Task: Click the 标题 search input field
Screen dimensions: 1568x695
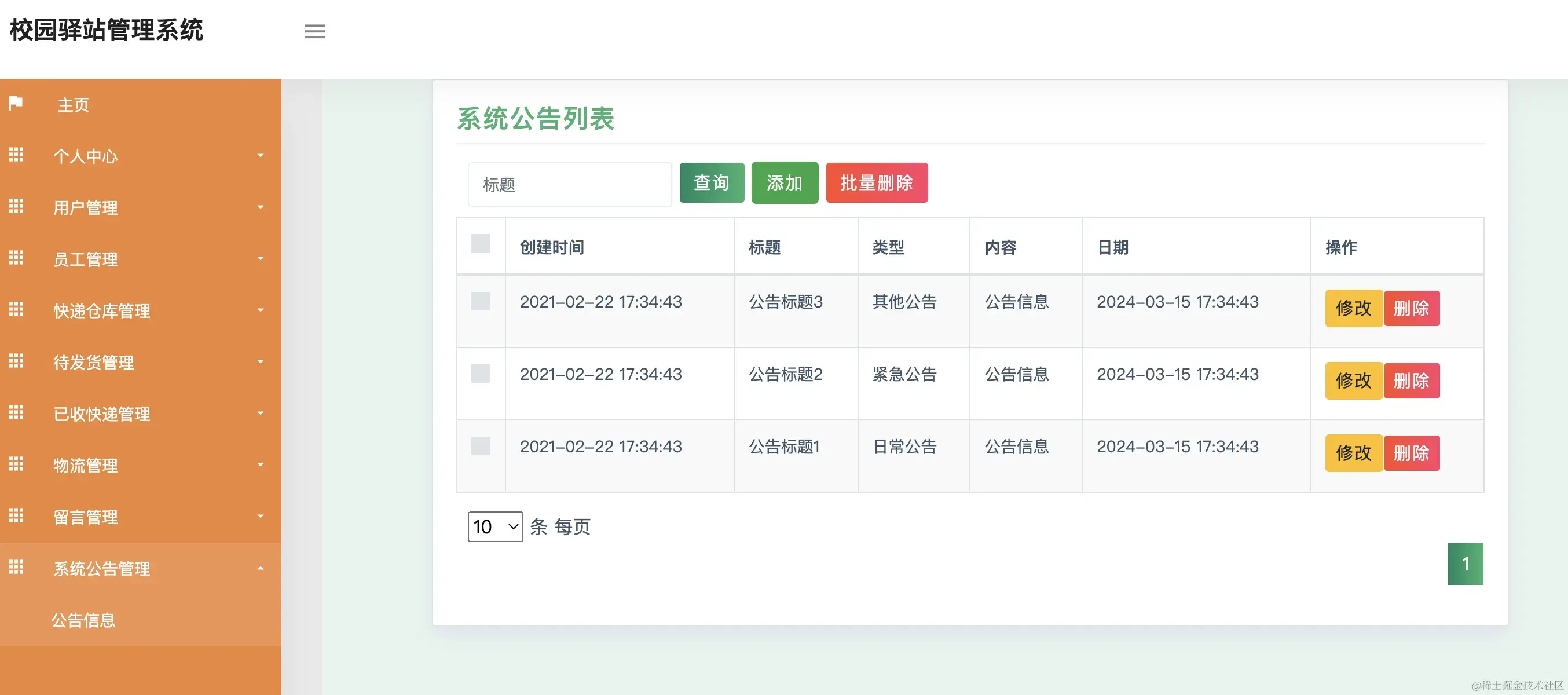Action: pyautogui.click(x=570, y=184)
